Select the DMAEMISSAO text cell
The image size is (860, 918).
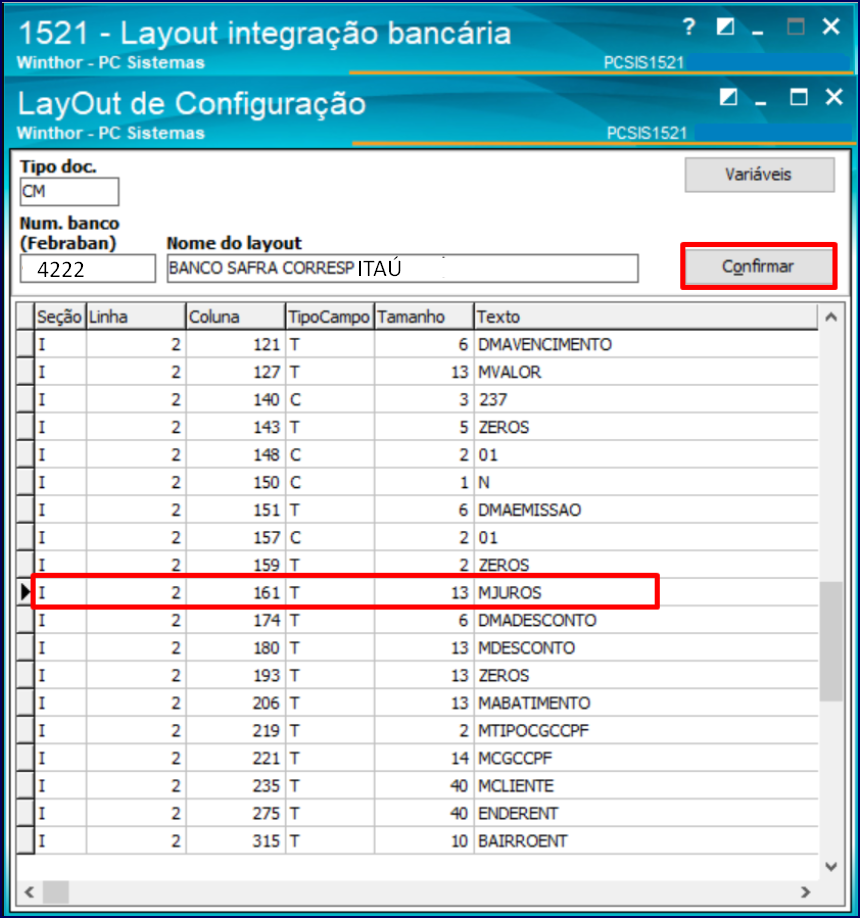[646, 510]
